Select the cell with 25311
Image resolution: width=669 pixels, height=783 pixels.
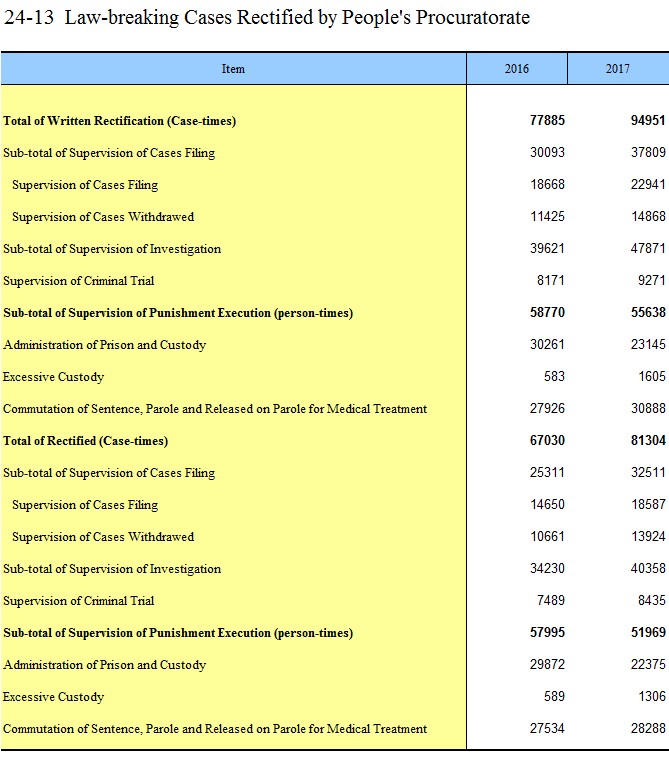click(547, 472)
